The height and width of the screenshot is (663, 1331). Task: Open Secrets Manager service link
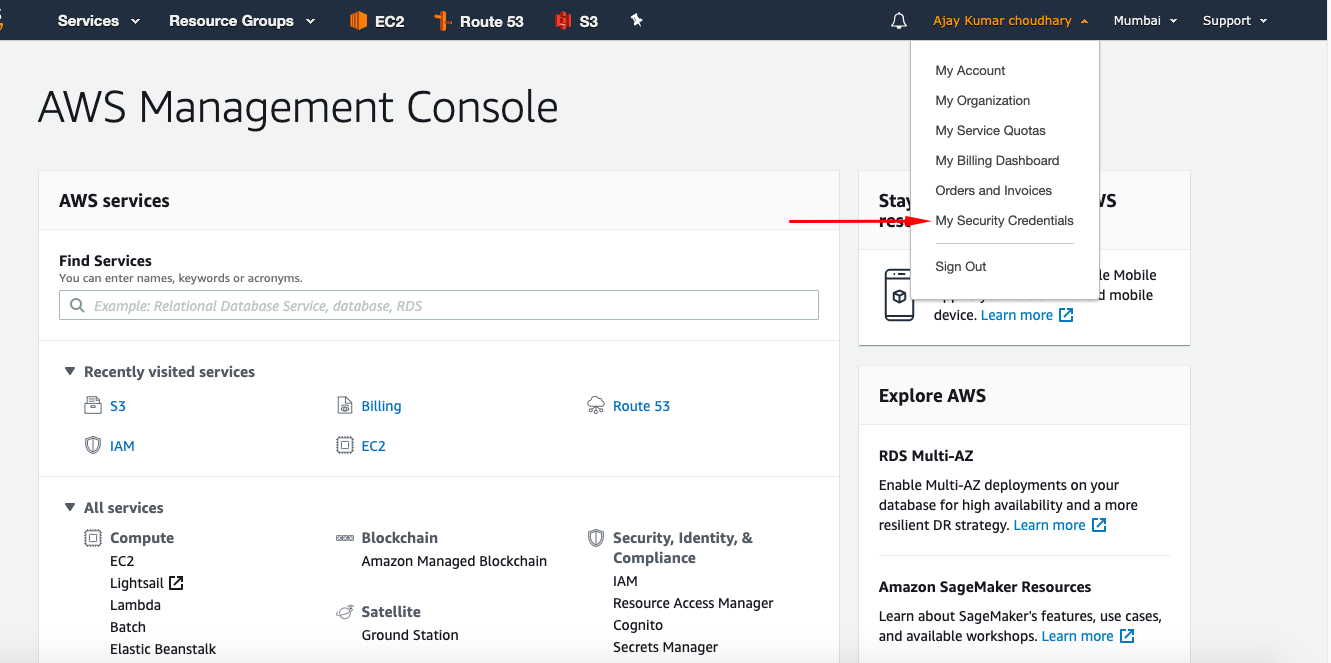pos(665,647)
